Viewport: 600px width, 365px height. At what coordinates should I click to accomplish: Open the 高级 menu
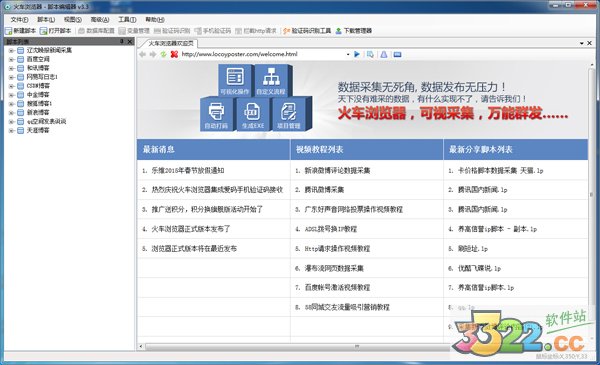coord(100,20)
